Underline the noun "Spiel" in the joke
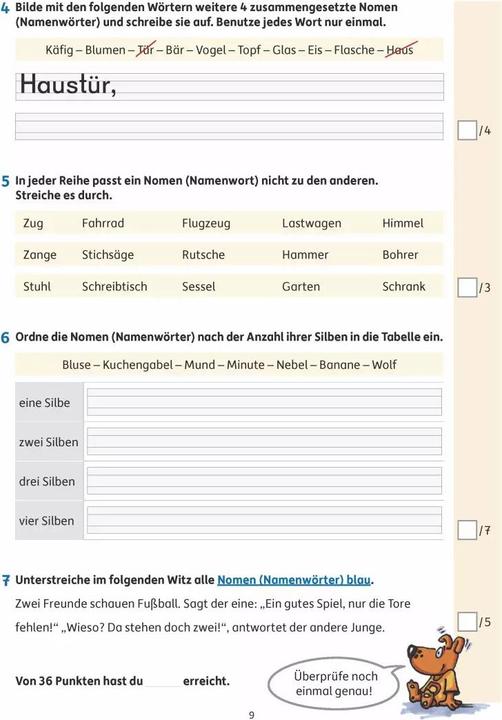 point(328,604)
